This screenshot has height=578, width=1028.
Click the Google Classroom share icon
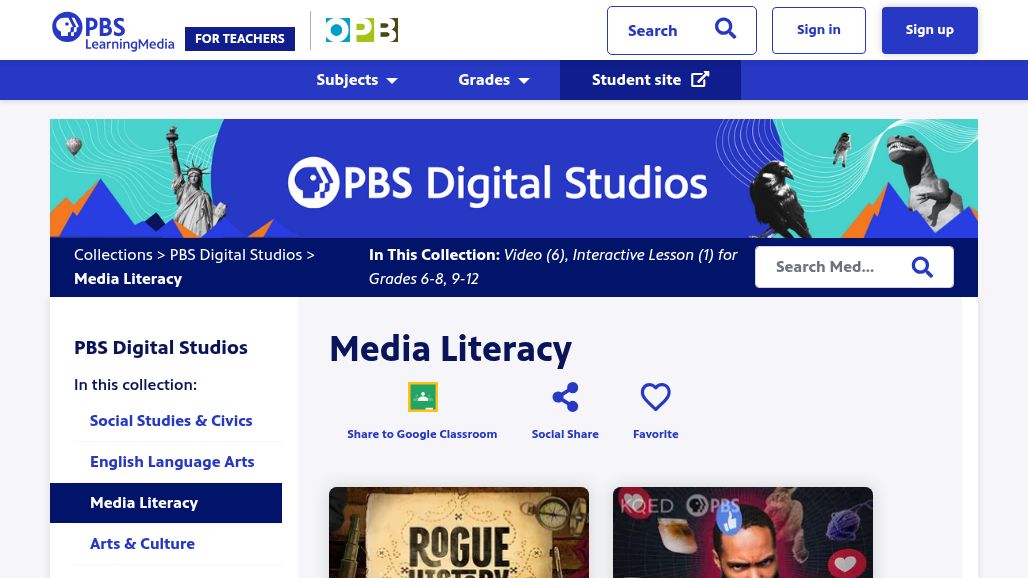tap(422, 398)
